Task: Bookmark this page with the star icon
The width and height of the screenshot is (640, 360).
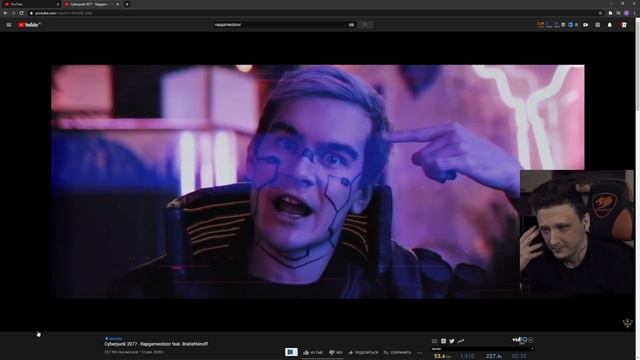Action: [600, 13]
